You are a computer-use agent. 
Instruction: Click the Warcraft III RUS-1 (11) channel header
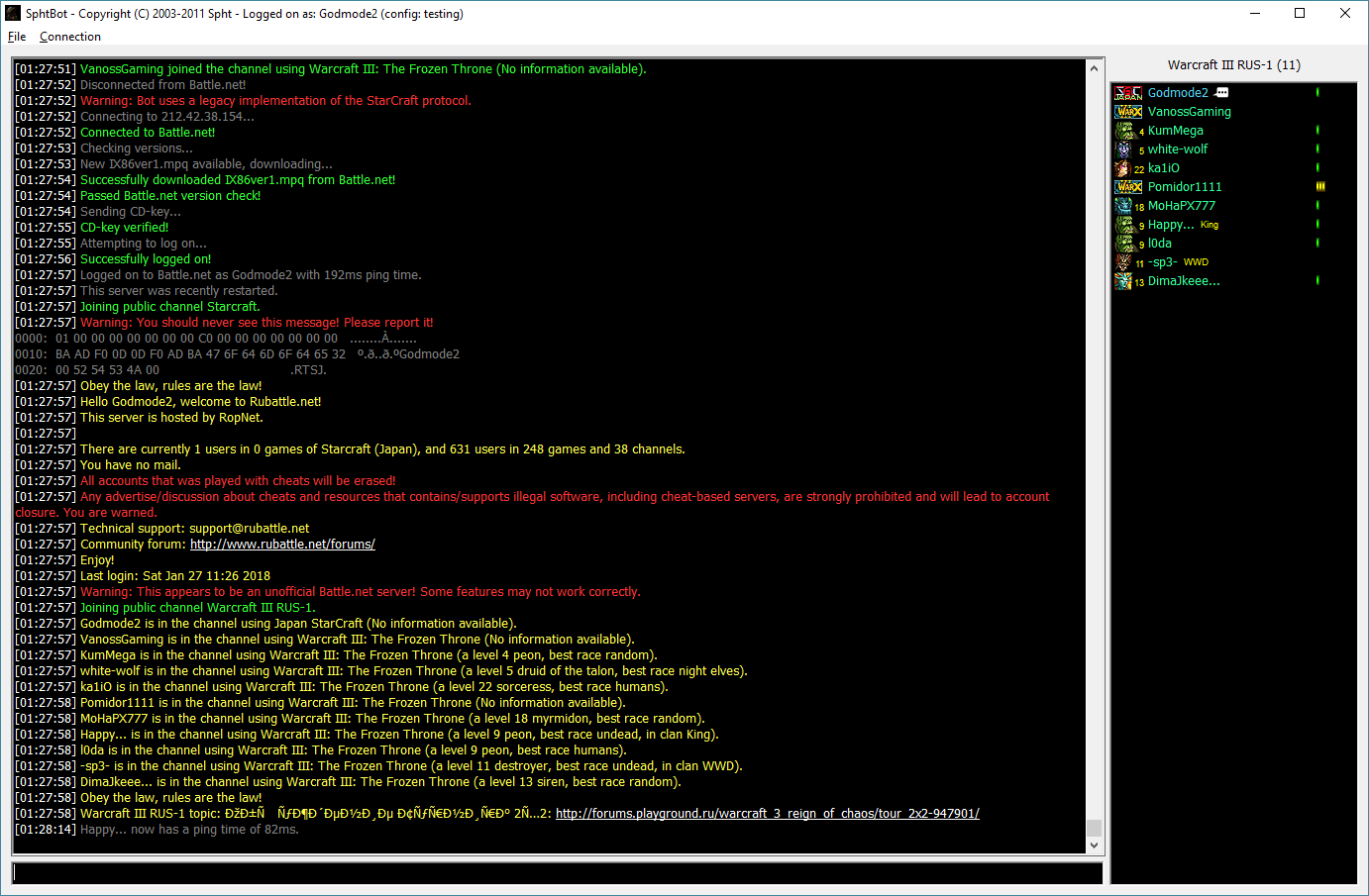(x=1233, y=65)
